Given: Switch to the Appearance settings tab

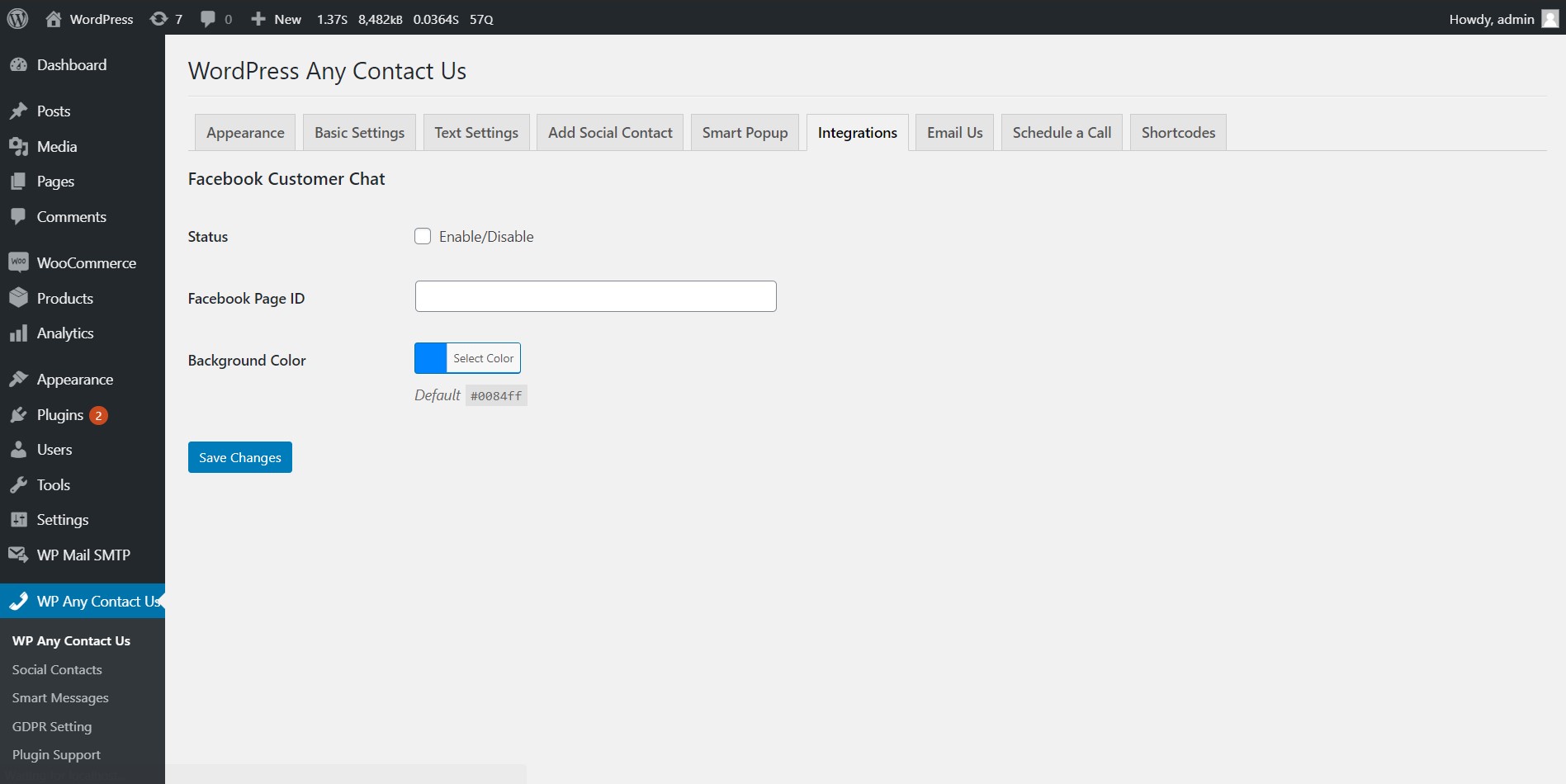Looking at the screenshot, I should point(245,133).
